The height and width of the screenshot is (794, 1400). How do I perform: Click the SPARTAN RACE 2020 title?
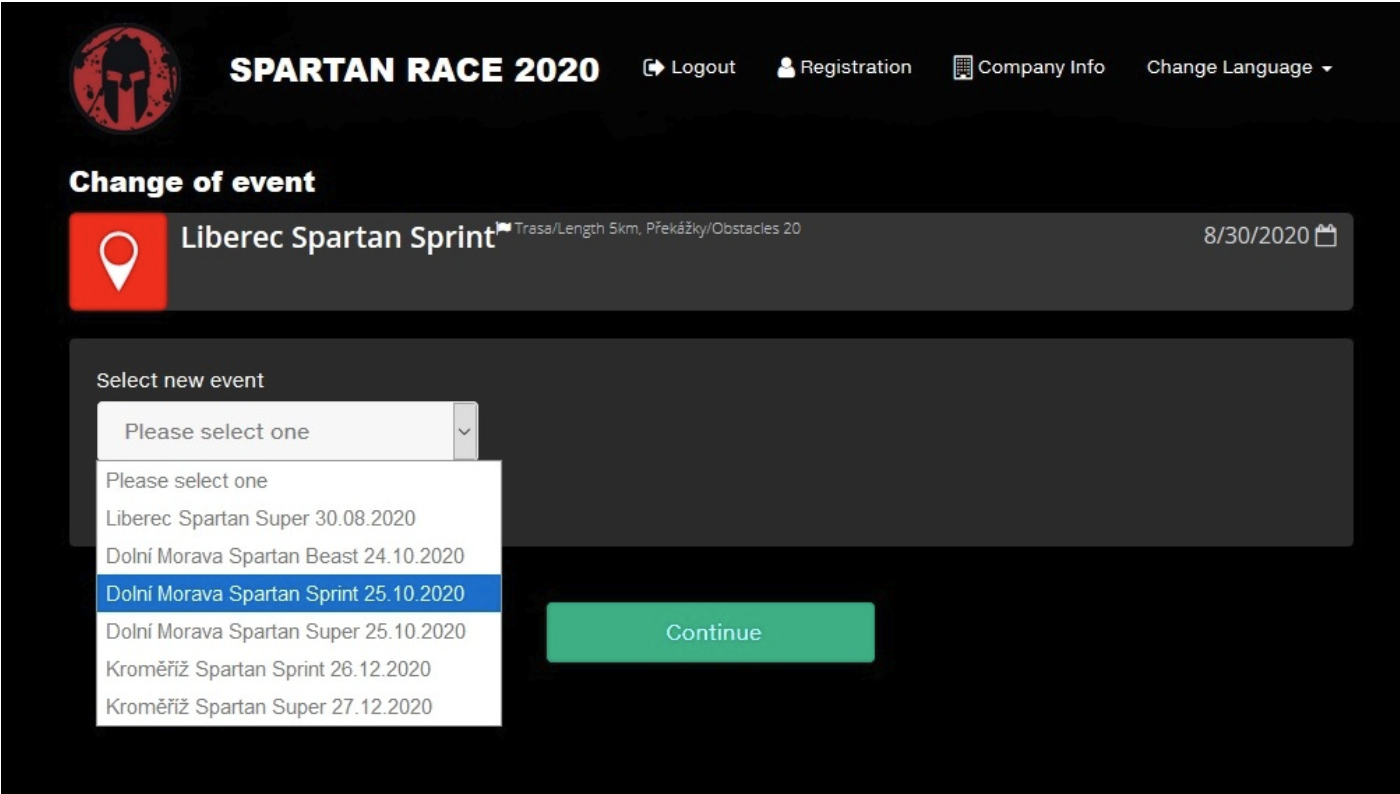tap(414, 69)
